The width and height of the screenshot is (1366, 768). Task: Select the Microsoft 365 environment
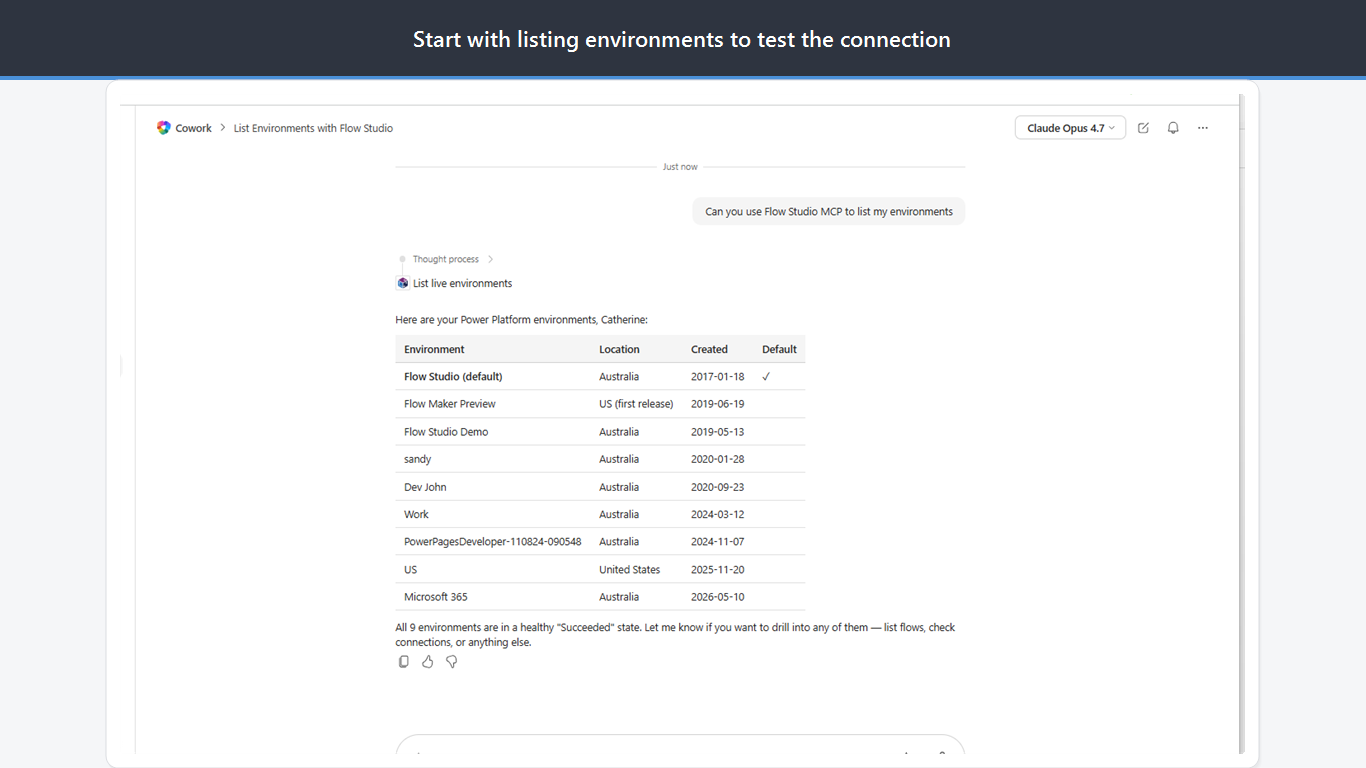click(436, 597)
